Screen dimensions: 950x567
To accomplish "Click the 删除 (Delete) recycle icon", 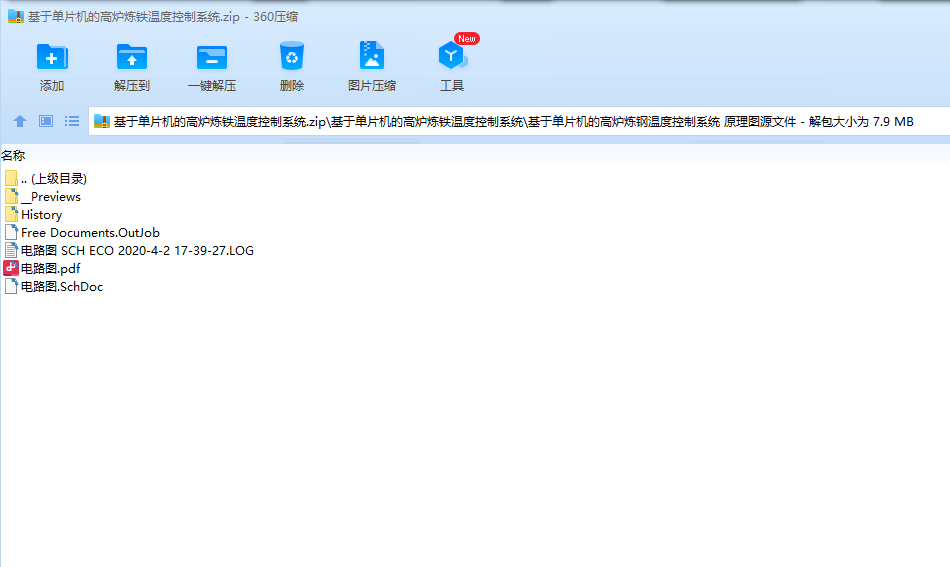I will click(x=291, y=57).
